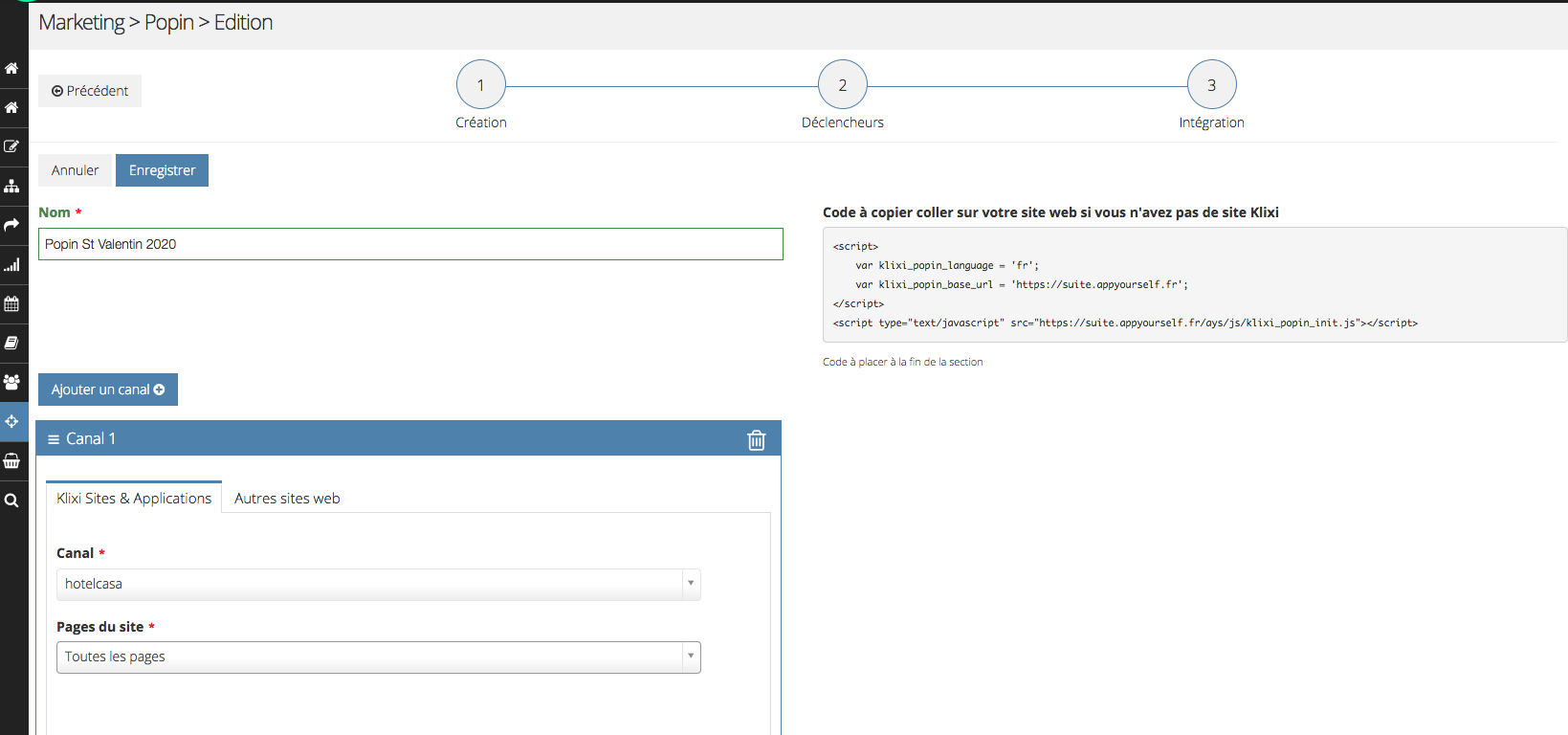This screenshot has height=735, width=1568.
Task: Go to step 3 Intégration circle
Action: (x=1212, y=85)
